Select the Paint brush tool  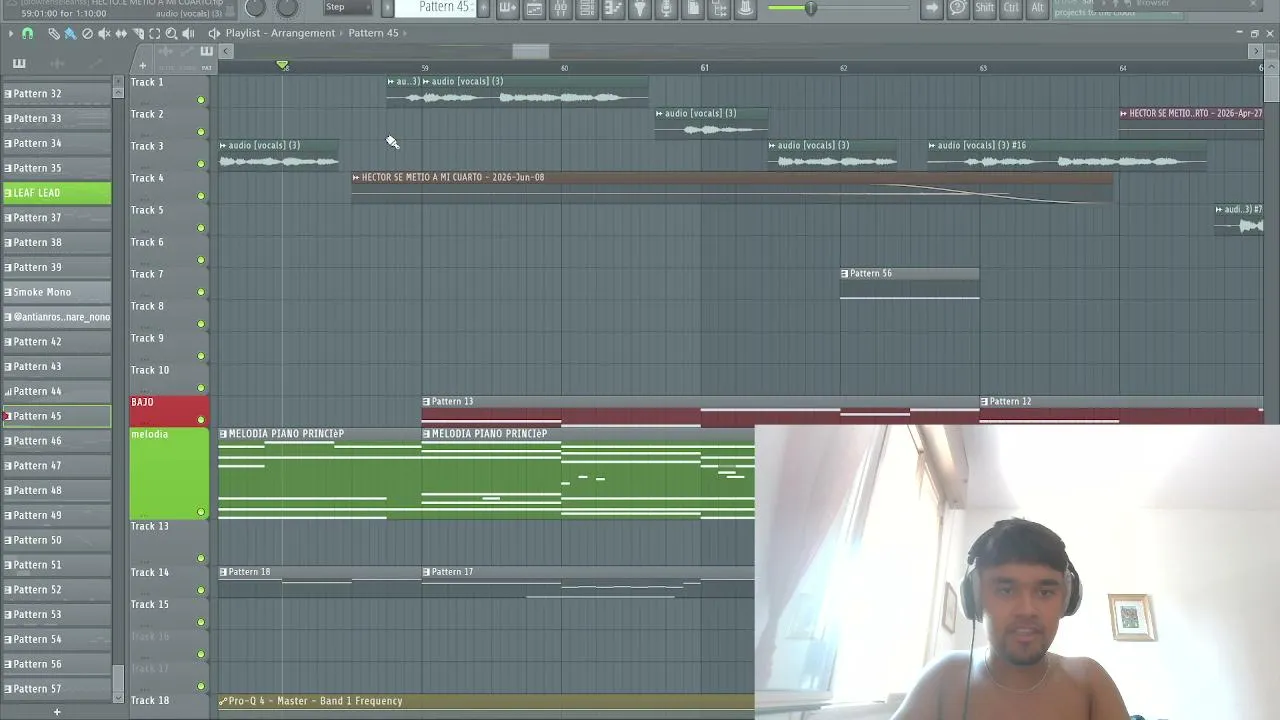pos(70,33)
